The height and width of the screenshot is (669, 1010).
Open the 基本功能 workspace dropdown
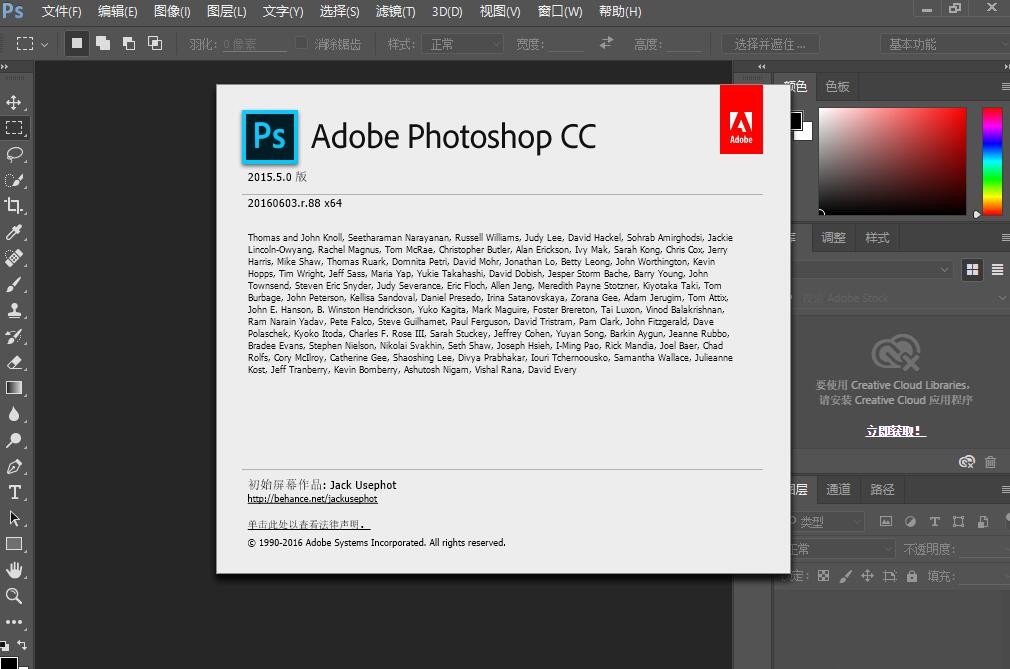[945, 44]
